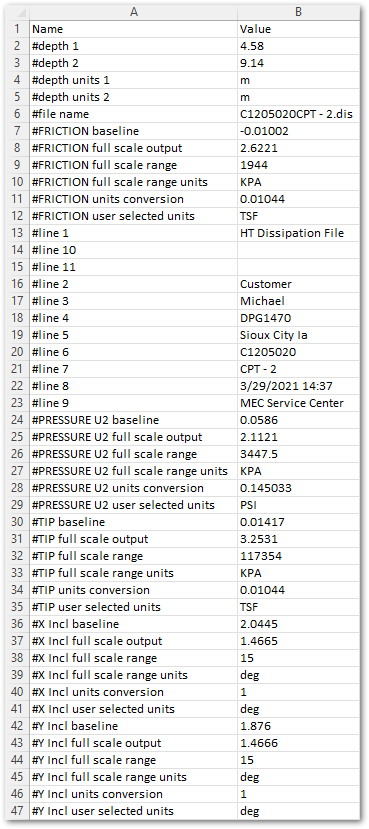Viewport: 369px width, 829px height.
Task: Select the #TIP full scale range value 117354
Action: 299,556
